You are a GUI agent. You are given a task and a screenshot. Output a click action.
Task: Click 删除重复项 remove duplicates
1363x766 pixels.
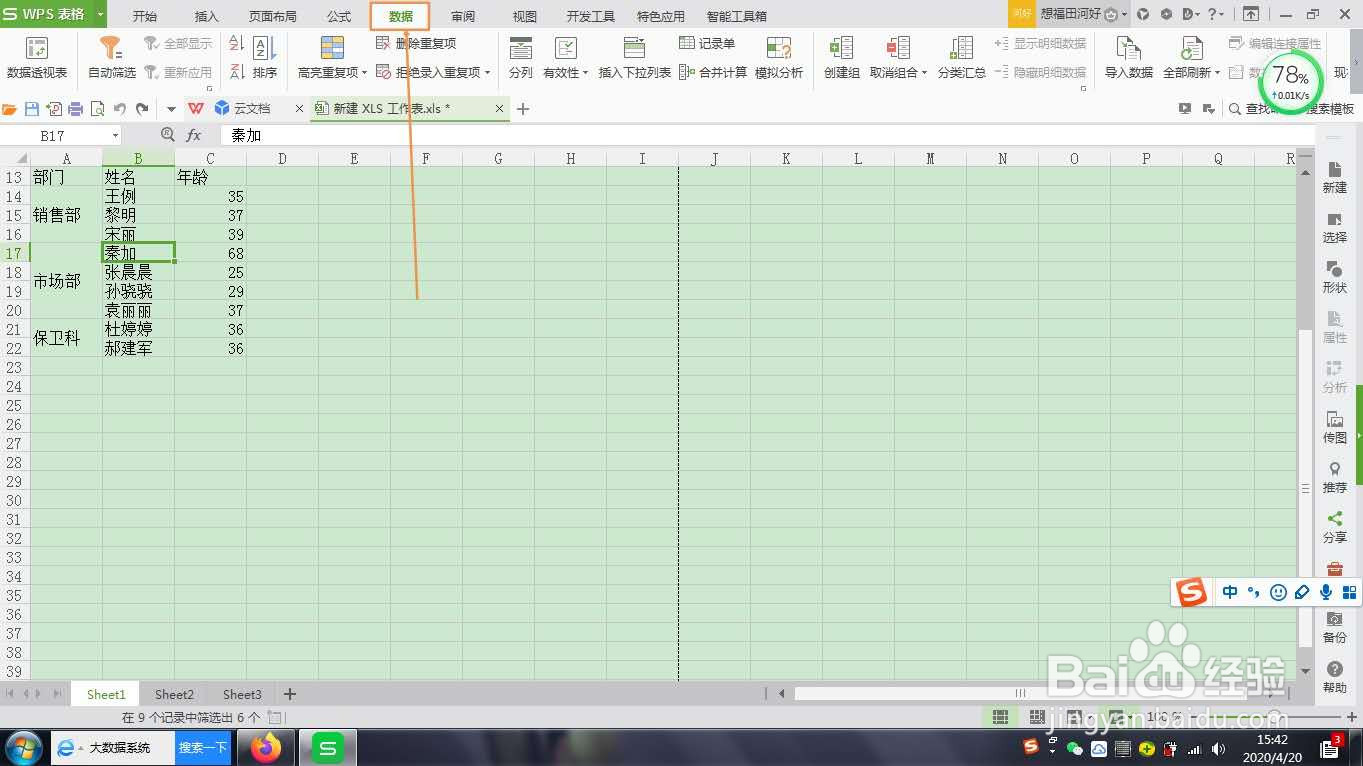(x=416, y=44)
